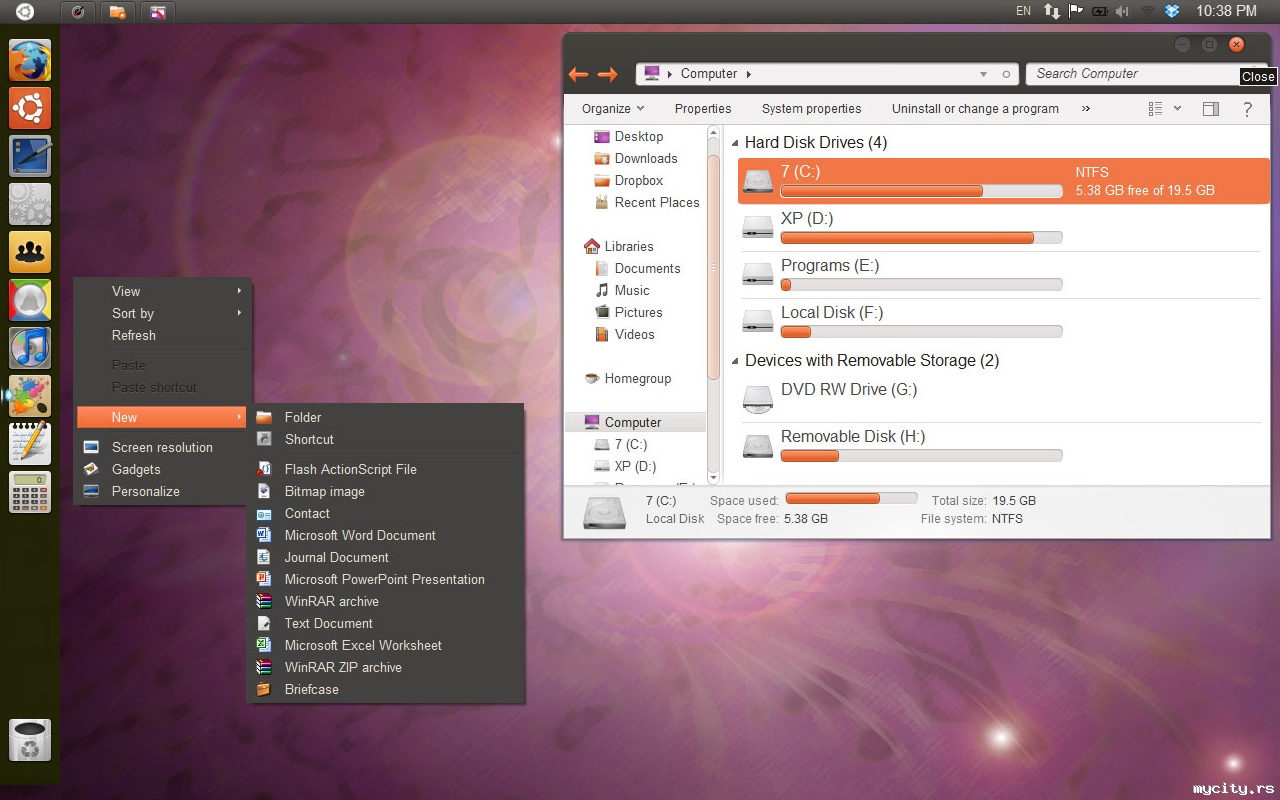Image resolution: width=1280 pixels, height=800 pixels.
Task: Click the Dropbox tray icon
Action: tap(1173, 11)
